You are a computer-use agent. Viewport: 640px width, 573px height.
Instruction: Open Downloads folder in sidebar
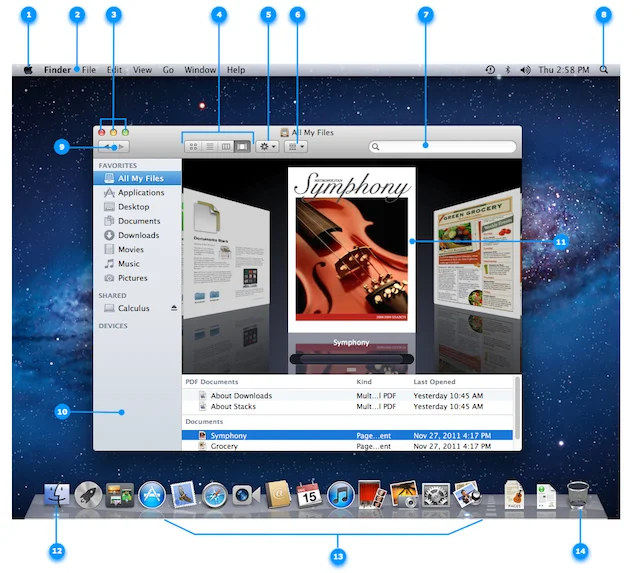138,235
